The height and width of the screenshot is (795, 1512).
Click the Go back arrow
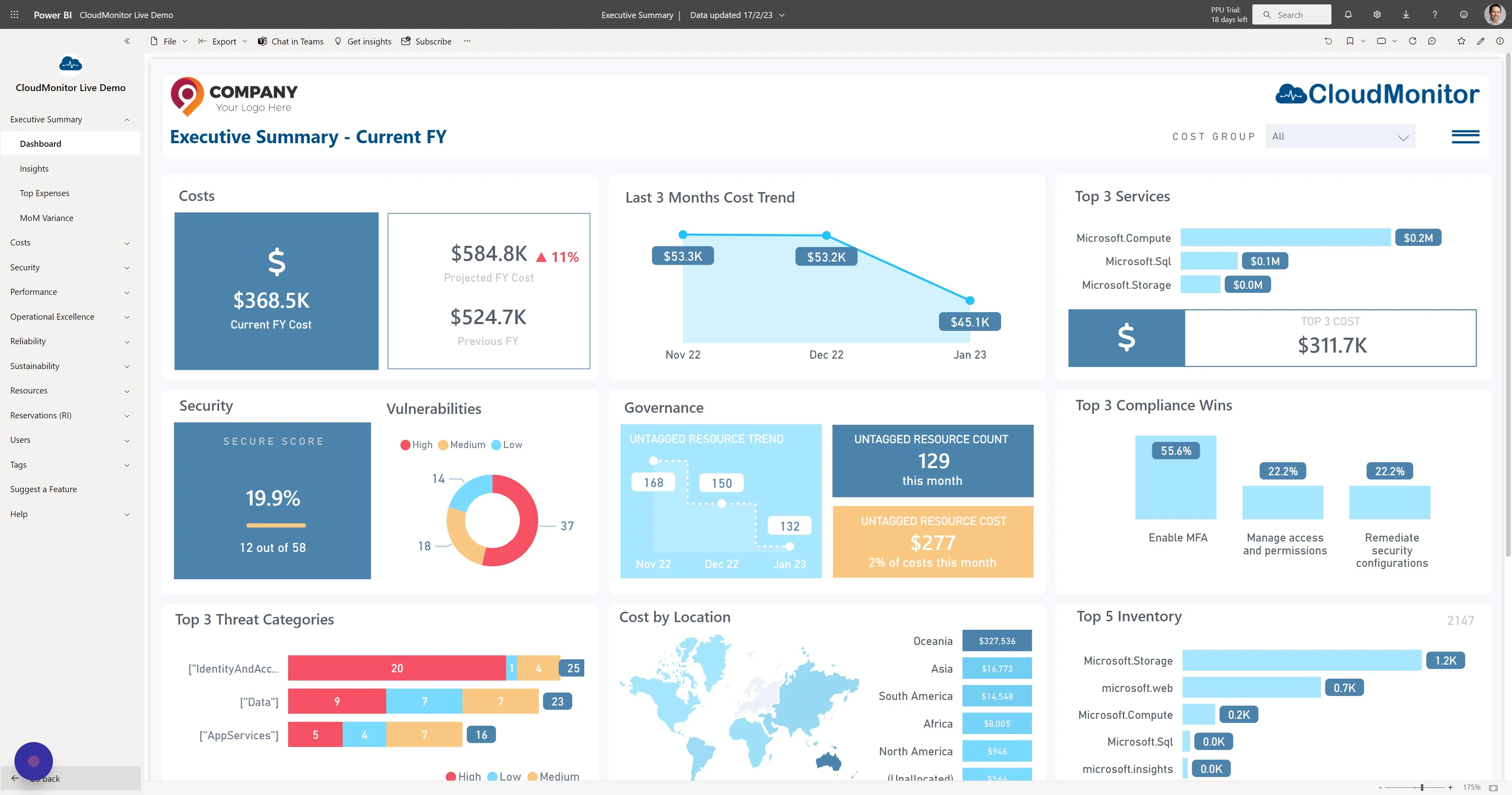pyautogui.click(x=15, y=778)
